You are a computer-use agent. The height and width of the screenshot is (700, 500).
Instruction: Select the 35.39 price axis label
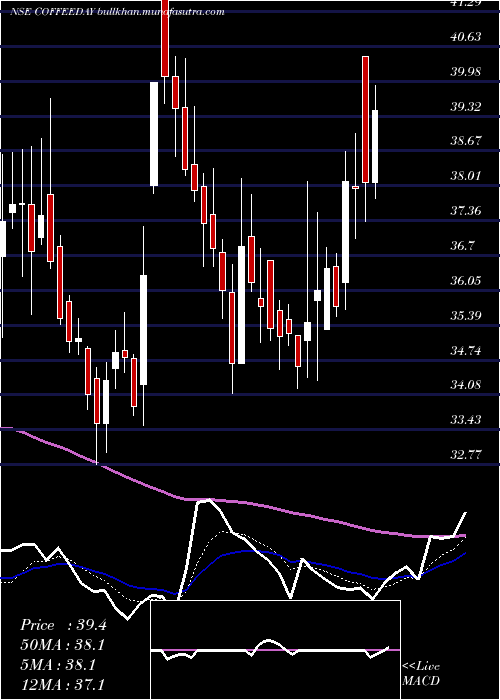click(x=466, y=315)
